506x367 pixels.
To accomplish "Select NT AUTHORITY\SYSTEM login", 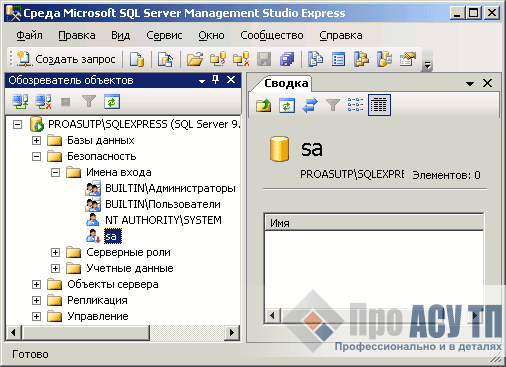I will tap(163, 220).
